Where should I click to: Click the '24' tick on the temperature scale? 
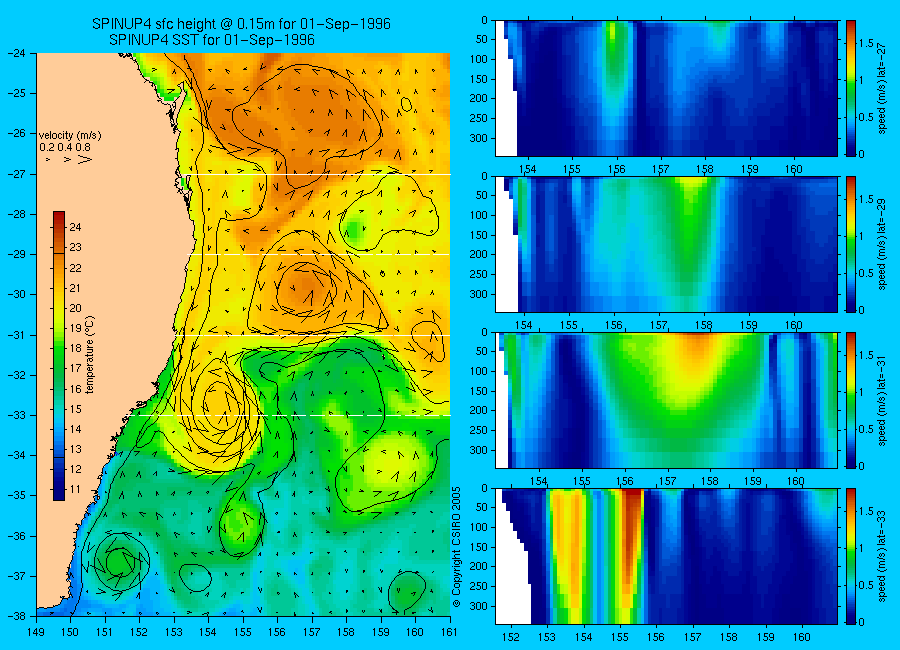75,227
